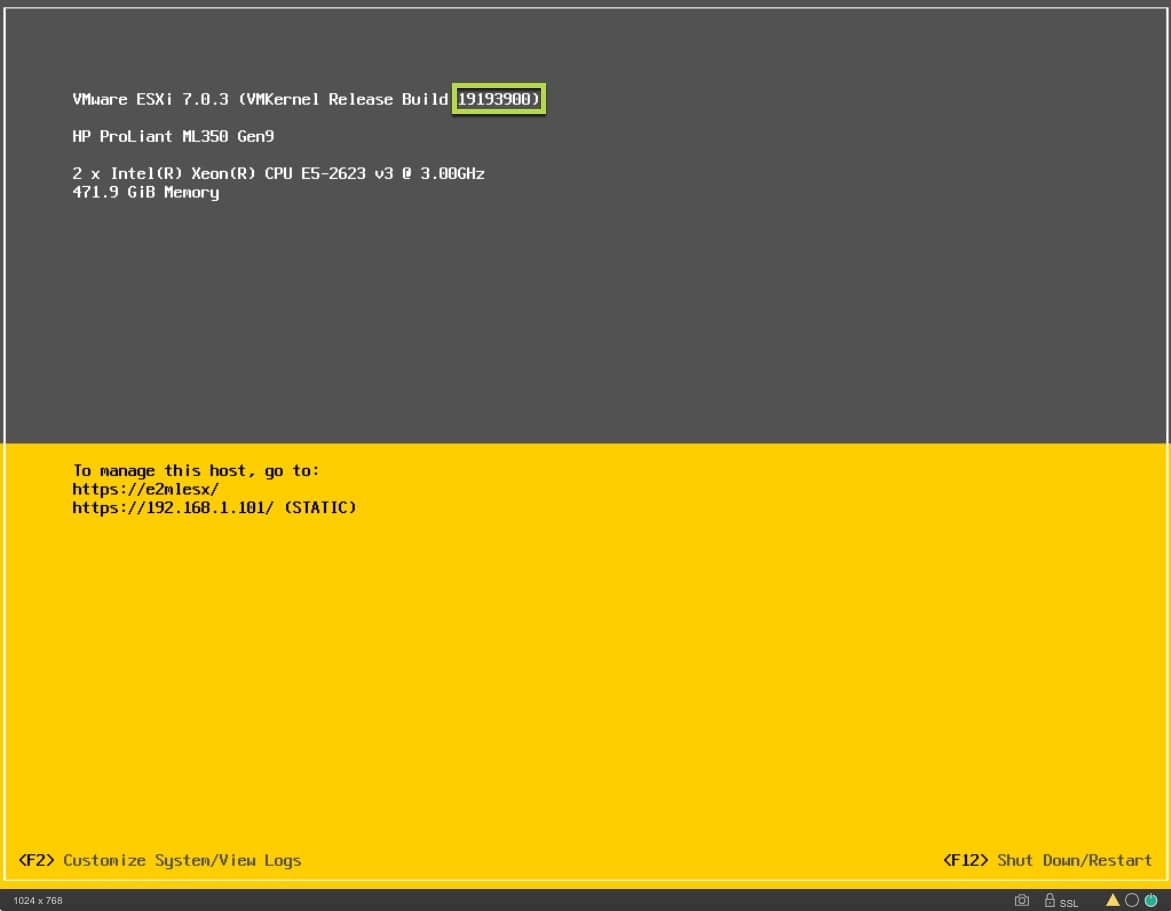Click the Intel Xeon CPU E5-2623 line
The height and width of the screenshot is (911, 1171).
coord(279,173)
